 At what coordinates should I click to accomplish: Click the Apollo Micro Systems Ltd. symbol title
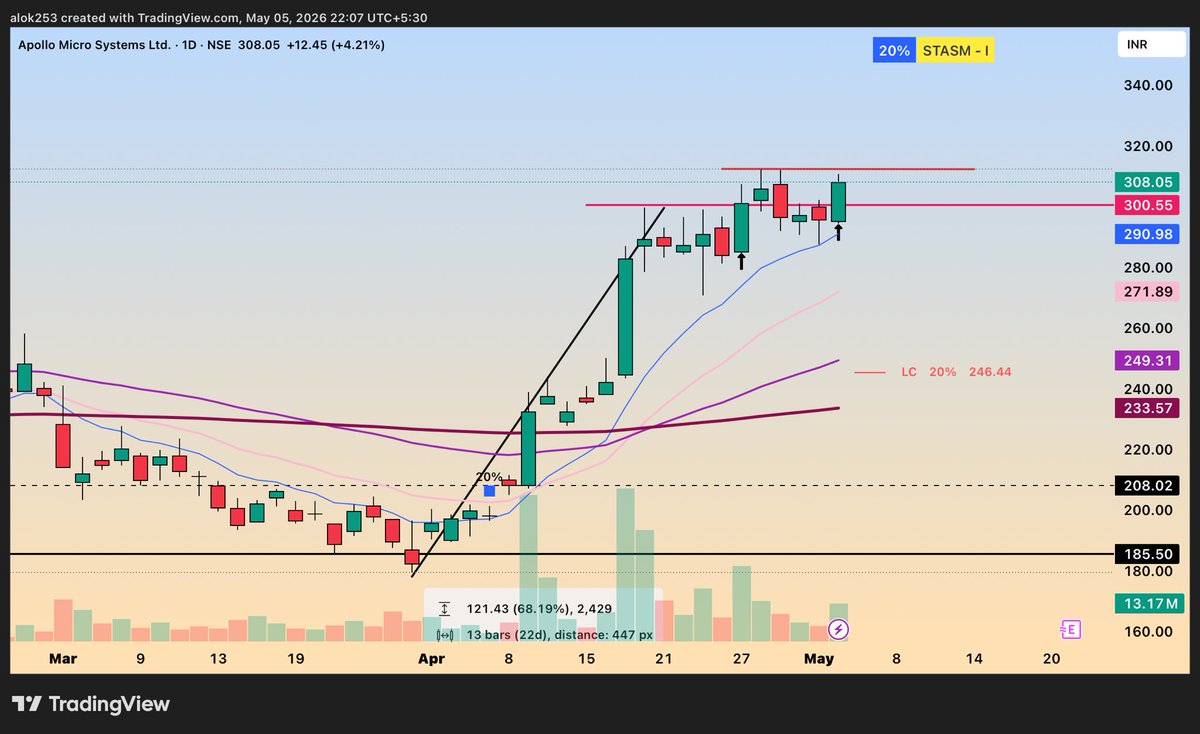coord(95,45)
